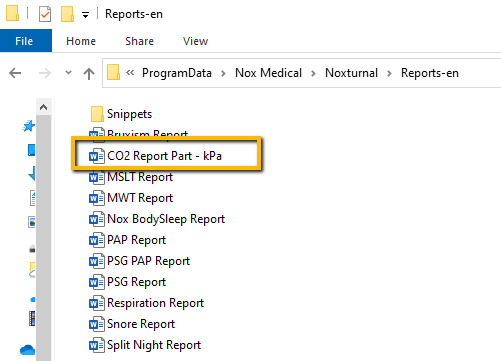501x361 pixels.
Task: Select the MWT Report file
Action: 140,198
